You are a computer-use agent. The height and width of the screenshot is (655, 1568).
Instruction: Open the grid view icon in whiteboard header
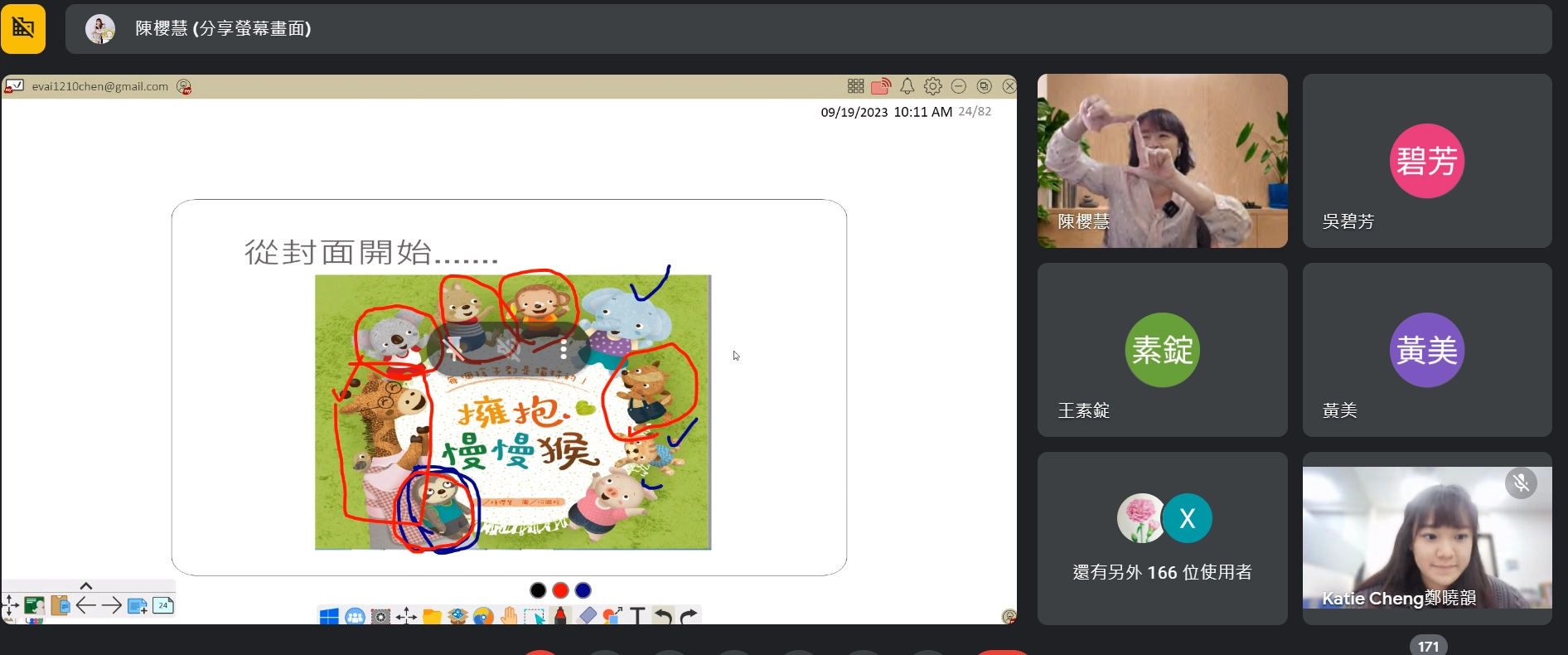[x=856, y=86]
